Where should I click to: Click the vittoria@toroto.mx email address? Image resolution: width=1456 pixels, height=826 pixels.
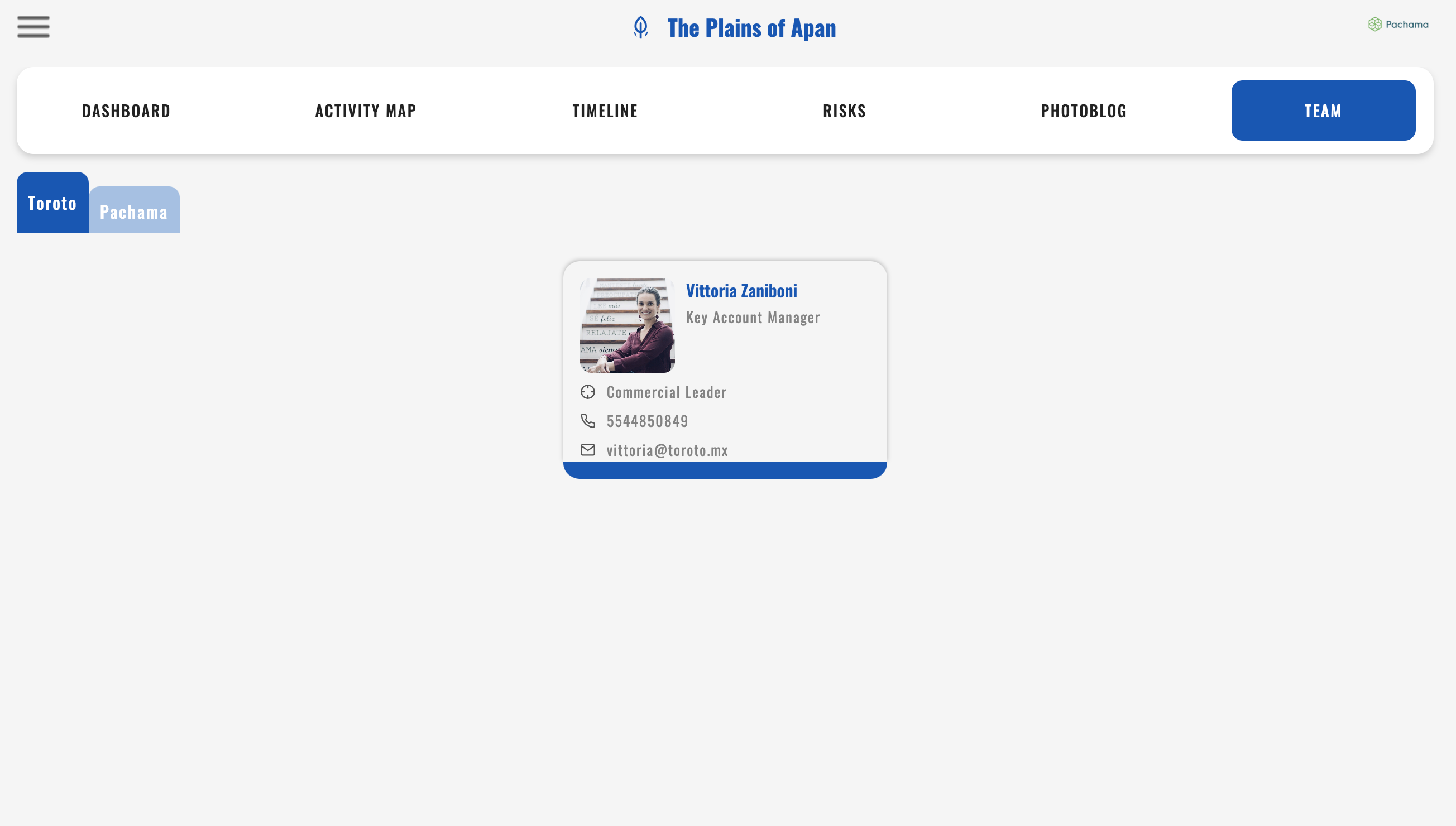[x=667, y=450]
